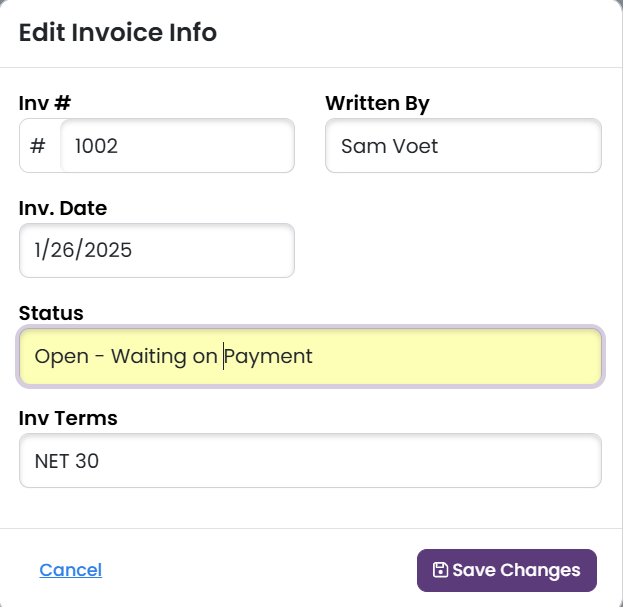
Task: Click the # prefix symbol box
Action: pyautogui.click(x=40, y=145)
